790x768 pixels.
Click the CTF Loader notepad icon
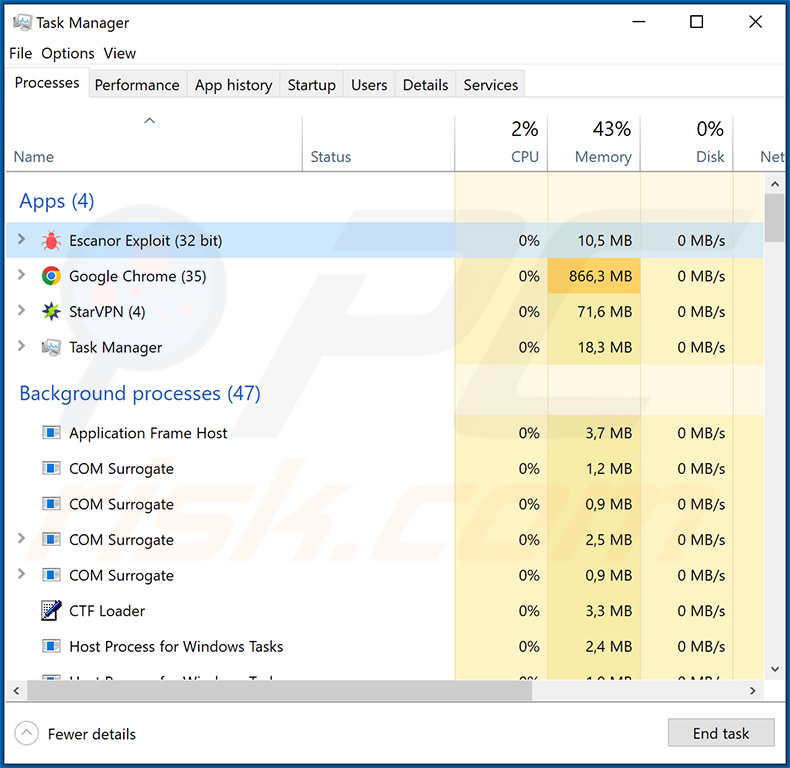(x=51, y=611)
